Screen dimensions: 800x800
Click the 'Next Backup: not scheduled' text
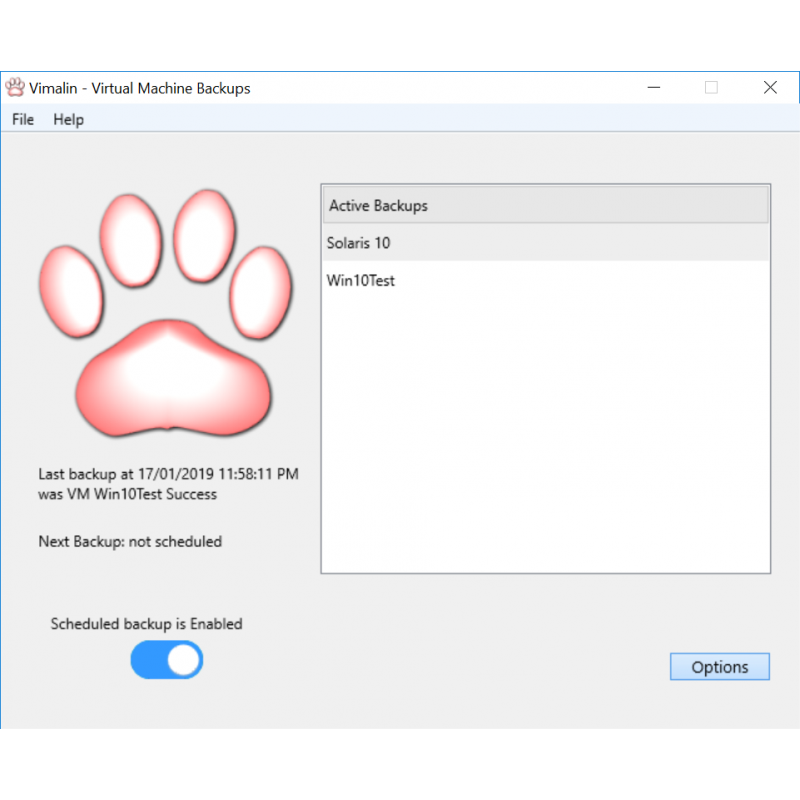click(x=130, y=541)
